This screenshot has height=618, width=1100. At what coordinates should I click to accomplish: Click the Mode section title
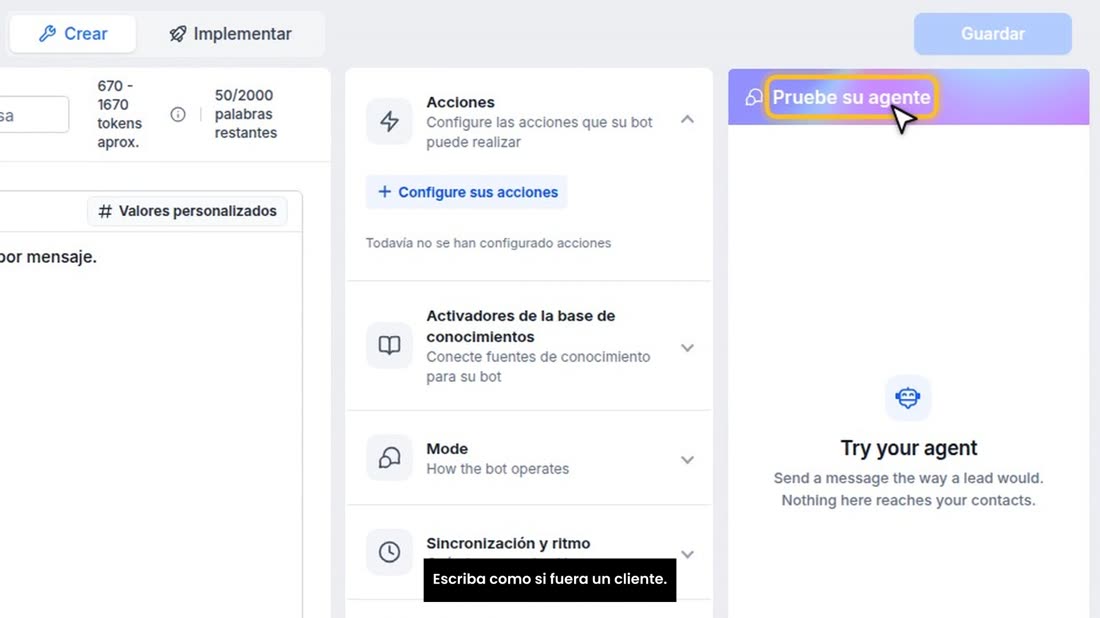[447, 449]
